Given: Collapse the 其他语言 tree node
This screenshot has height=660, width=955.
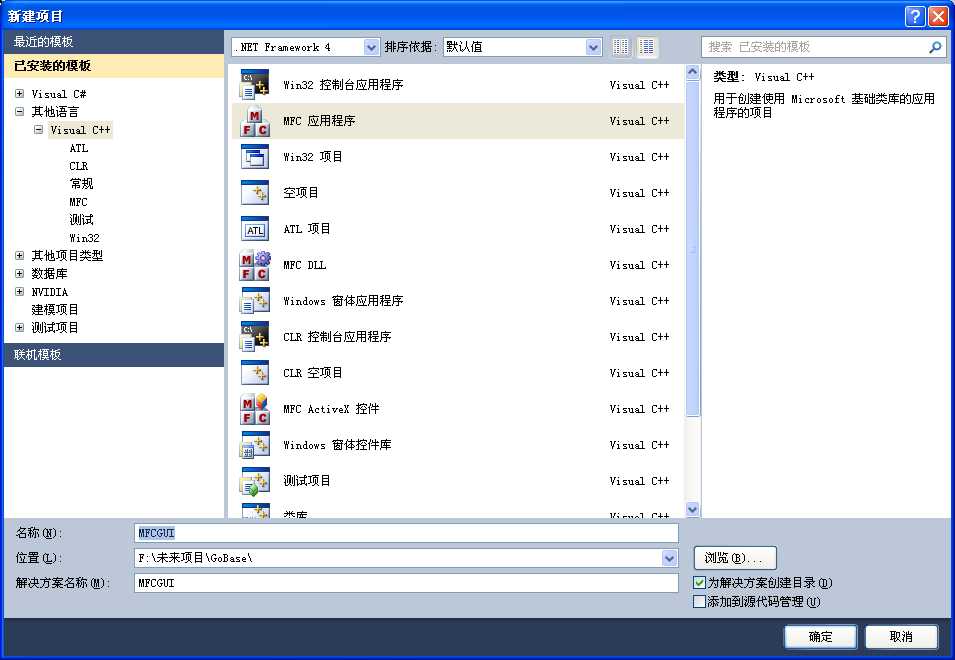Looking at the screenshot, I should pos(19,111).
